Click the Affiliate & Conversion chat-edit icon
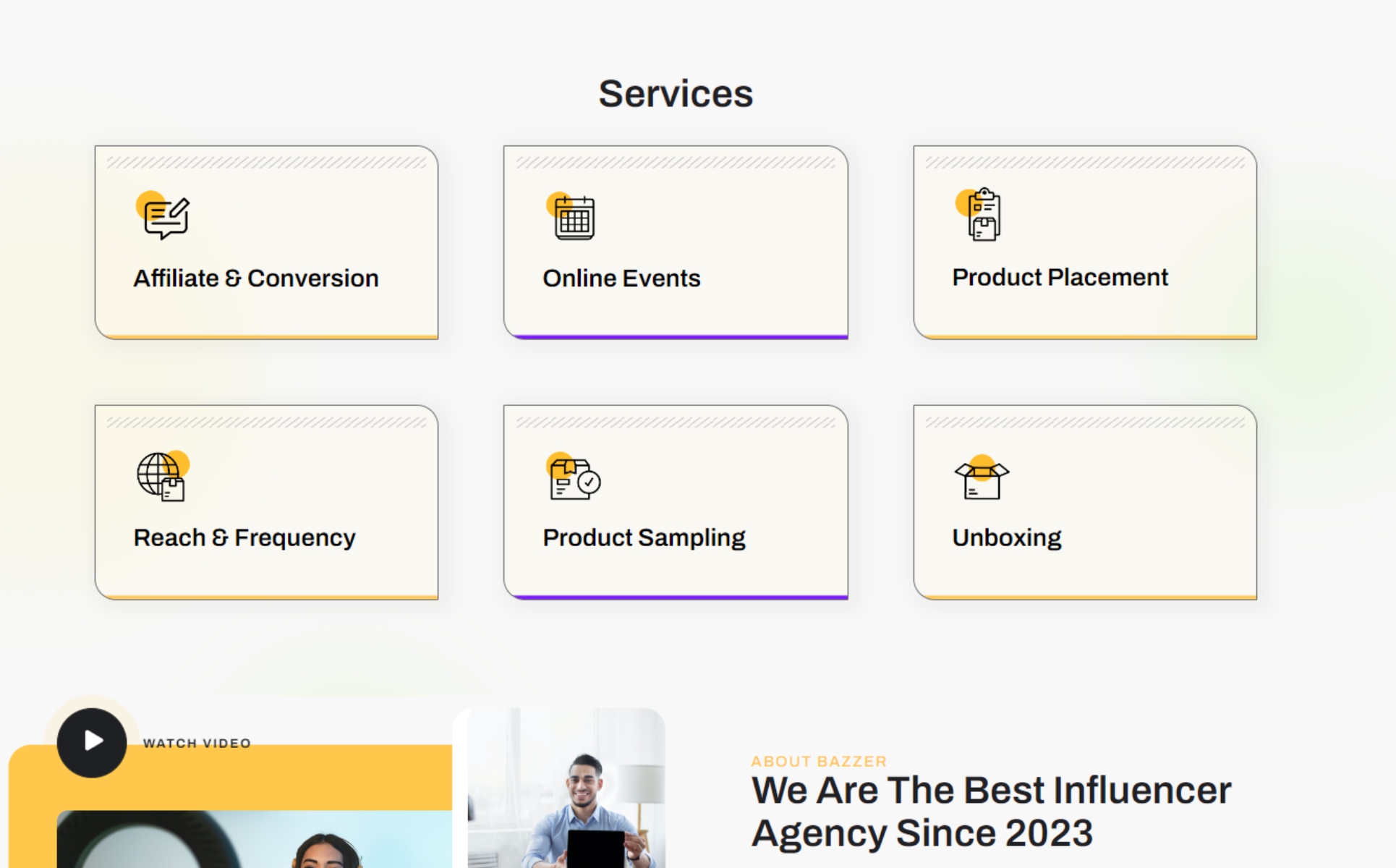 [x=166, y=217]
